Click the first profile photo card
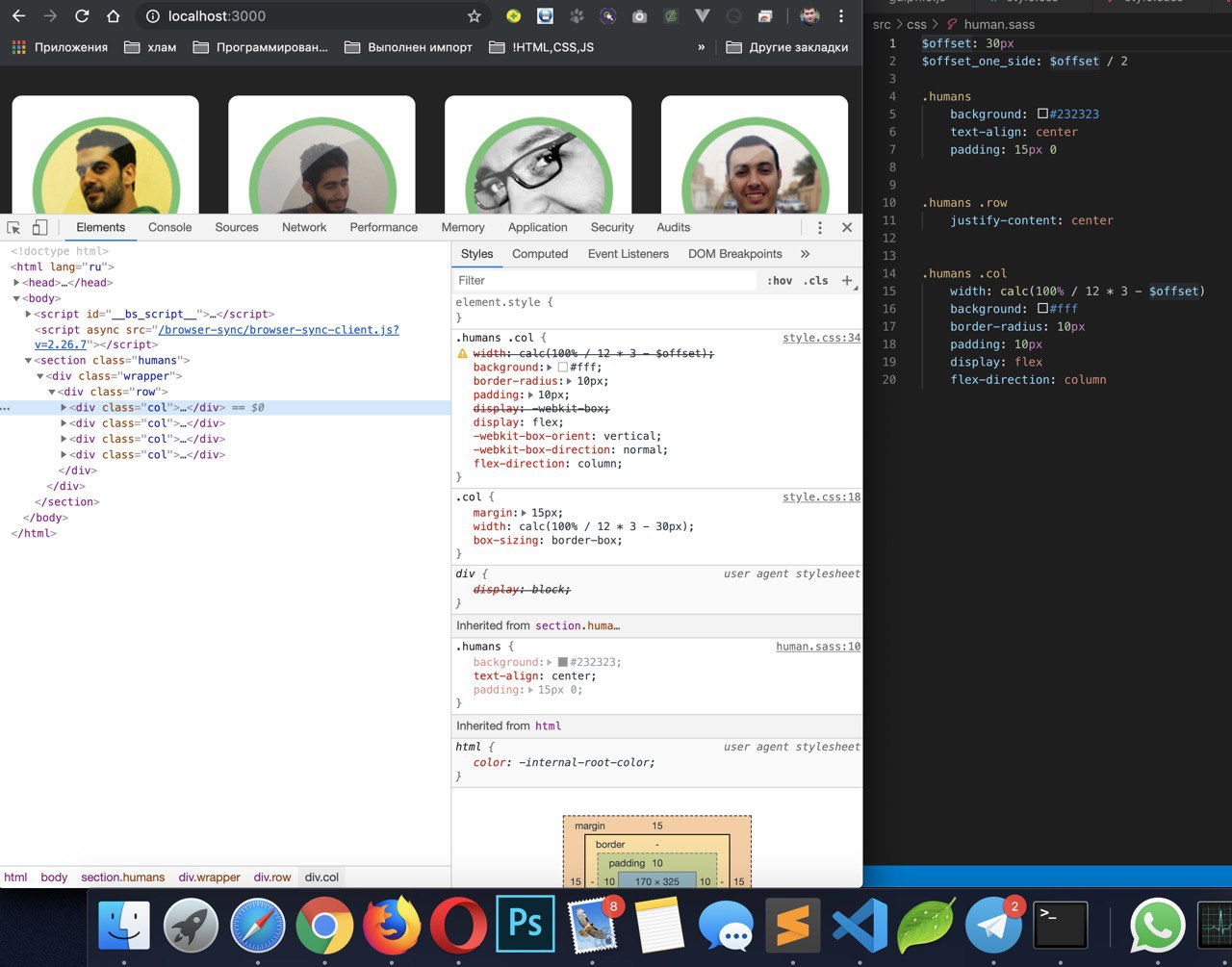 [106, 155]
